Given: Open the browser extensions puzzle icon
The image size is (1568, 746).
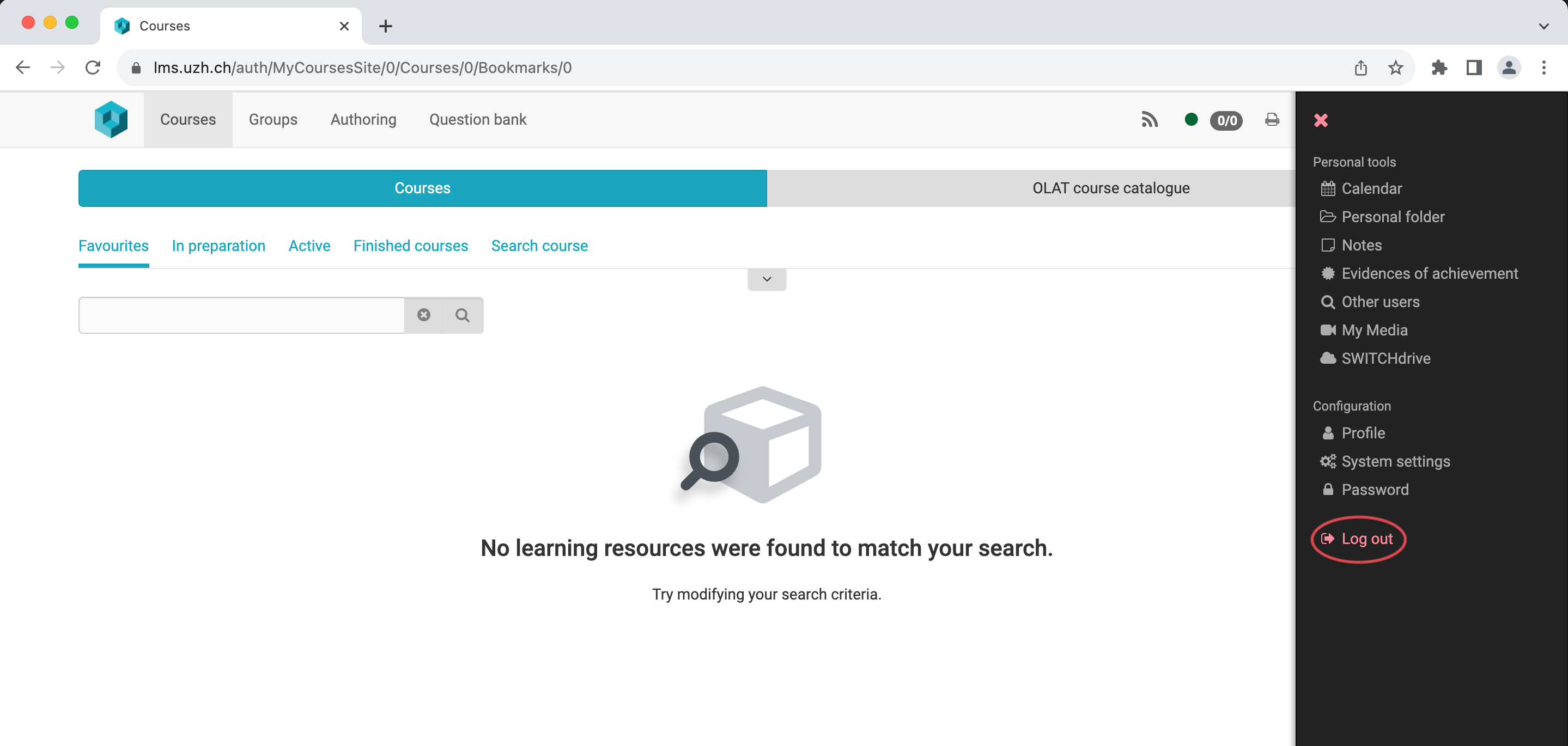Looking at the screenshot, I should click(1439, 68).
